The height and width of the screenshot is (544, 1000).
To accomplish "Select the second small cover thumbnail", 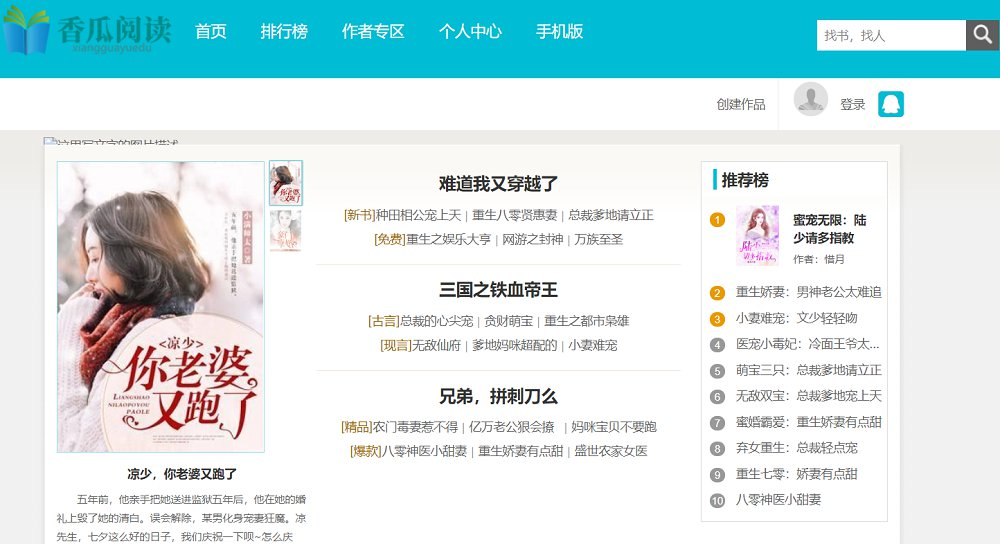I will pos(286,231).
